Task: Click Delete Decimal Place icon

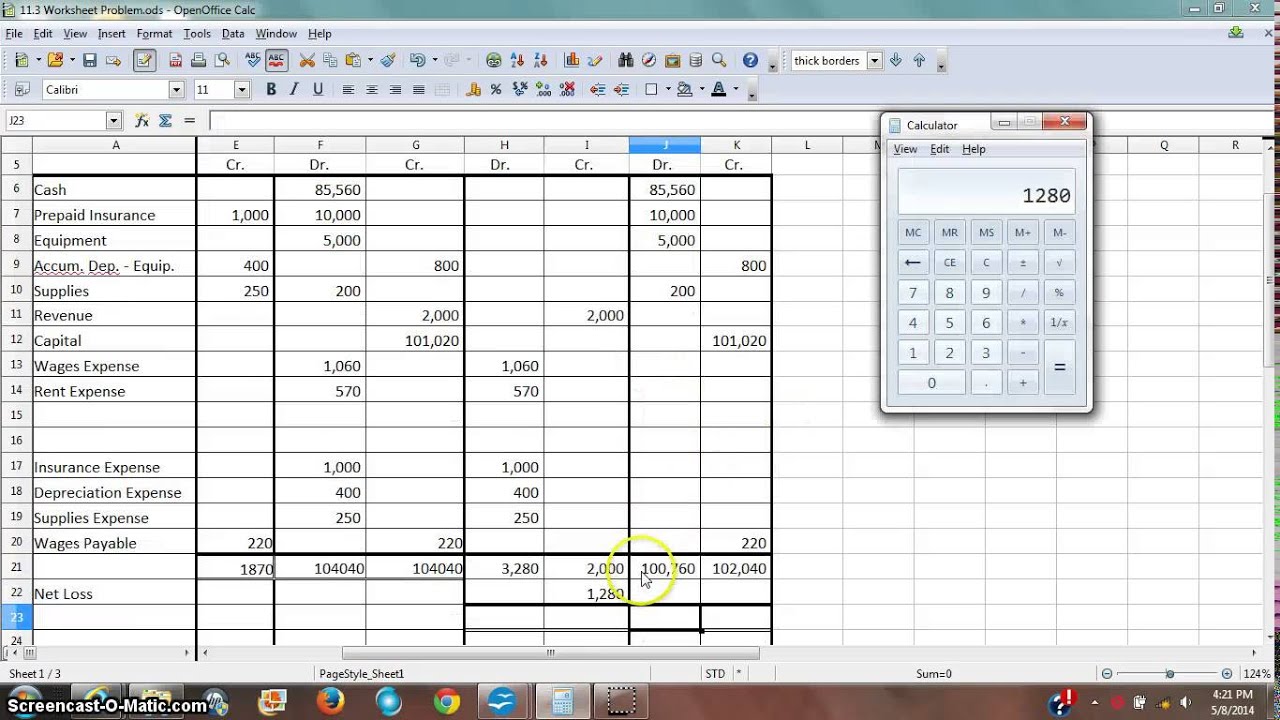Action: point(566,90)
